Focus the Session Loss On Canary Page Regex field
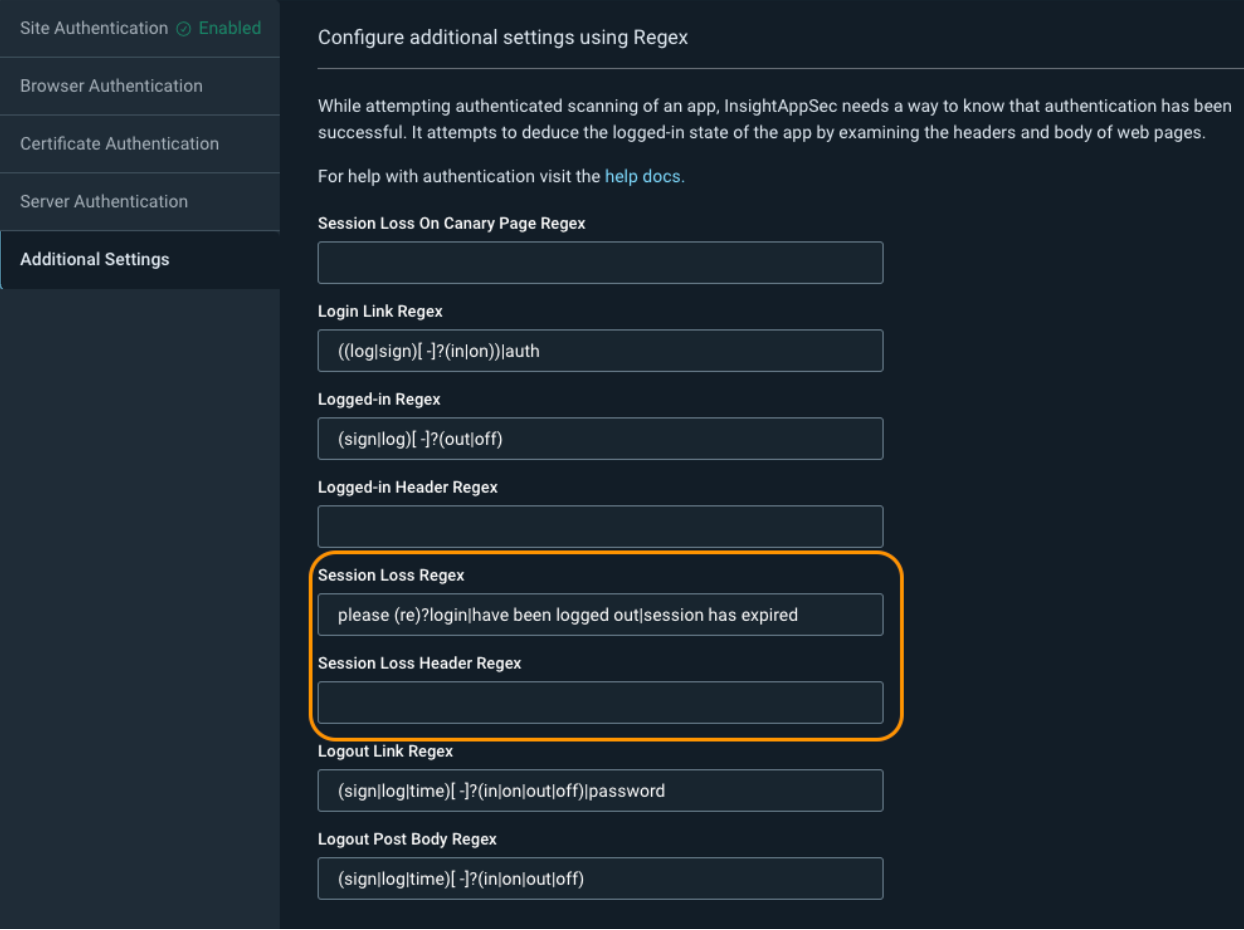 click(600, 263)
